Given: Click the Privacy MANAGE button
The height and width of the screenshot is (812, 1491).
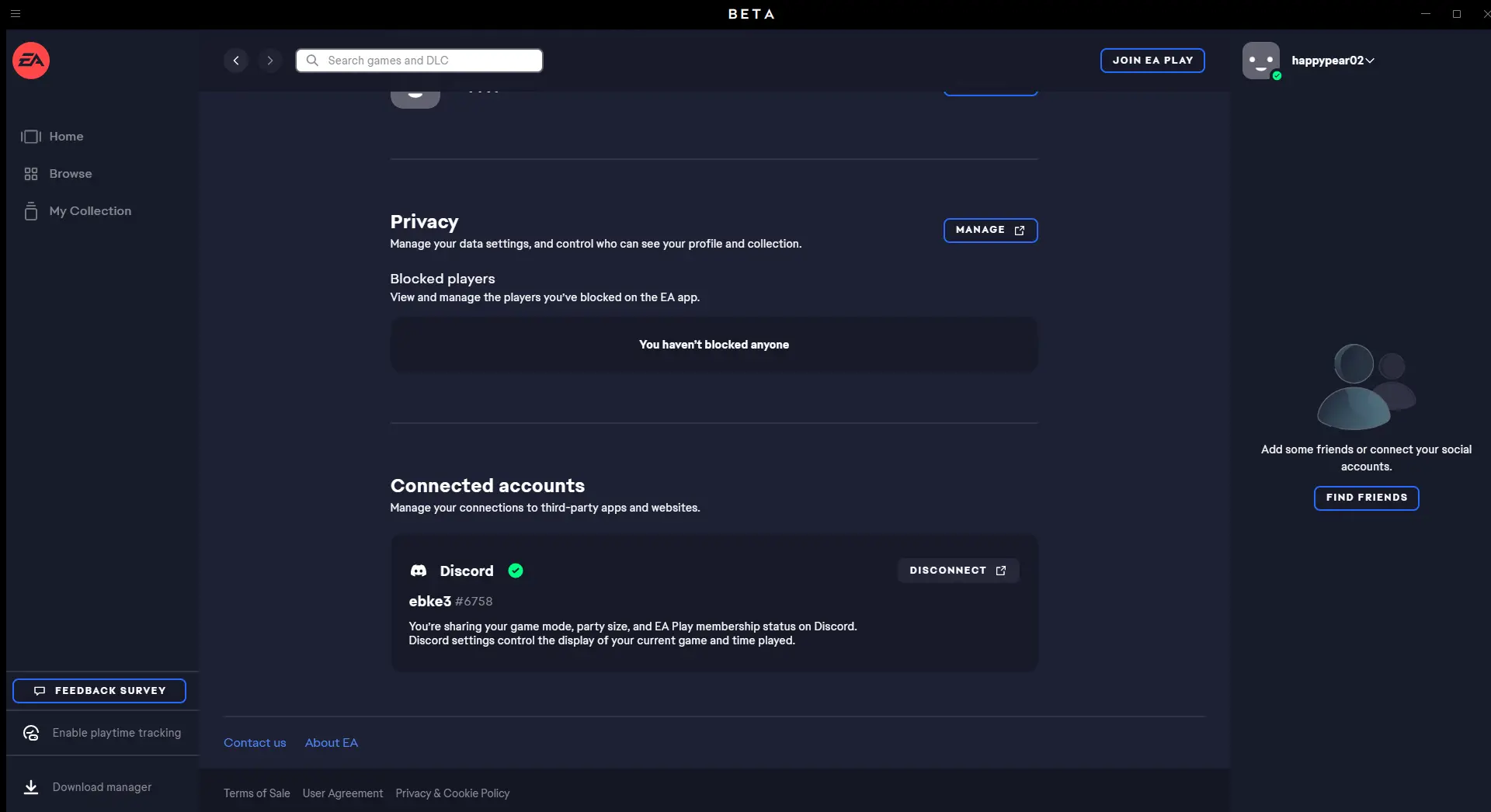Looking at the screenshot, I should coord(990,231).
